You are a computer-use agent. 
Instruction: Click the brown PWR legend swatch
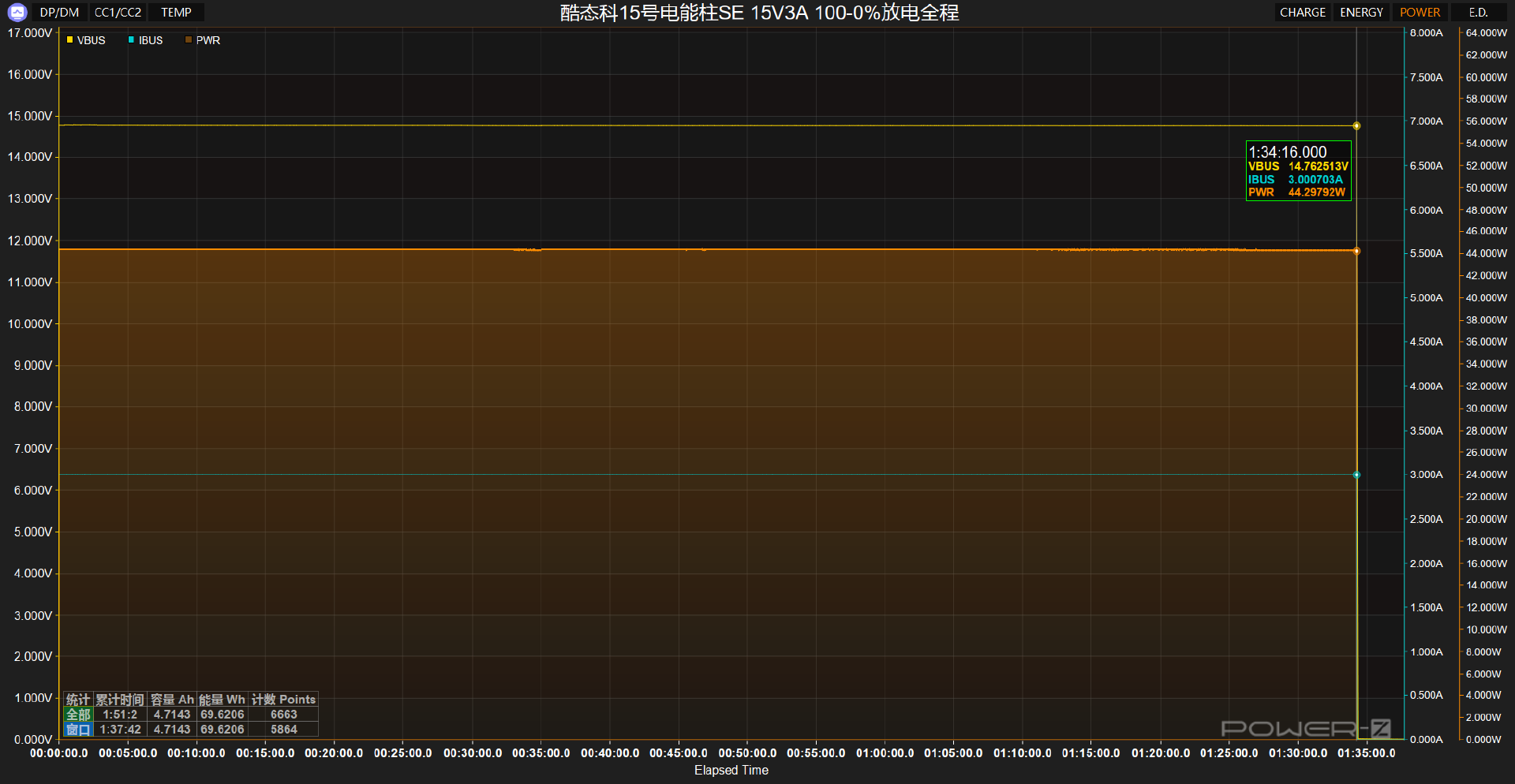point(189,39)
